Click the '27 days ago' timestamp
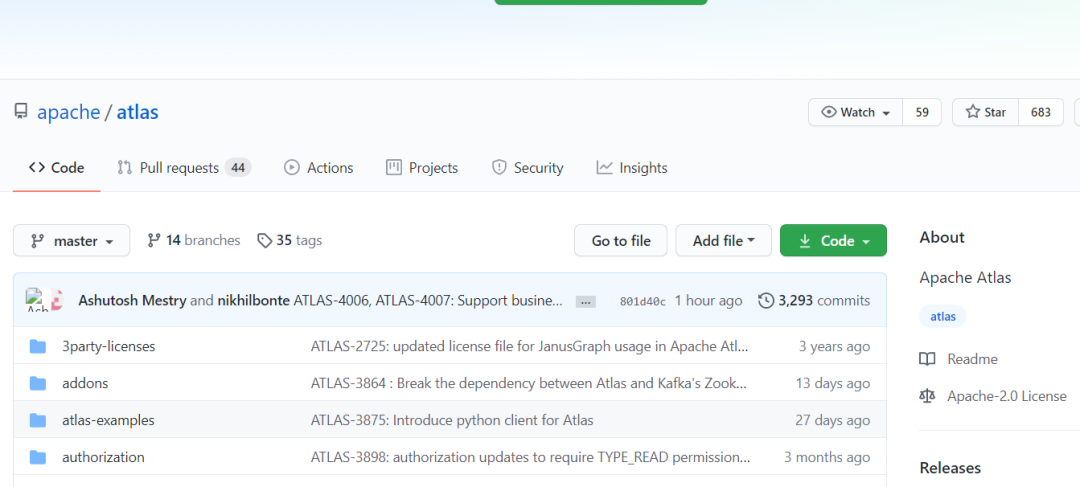Screen dimensions: 1080x487 click(x=833, y=420)
